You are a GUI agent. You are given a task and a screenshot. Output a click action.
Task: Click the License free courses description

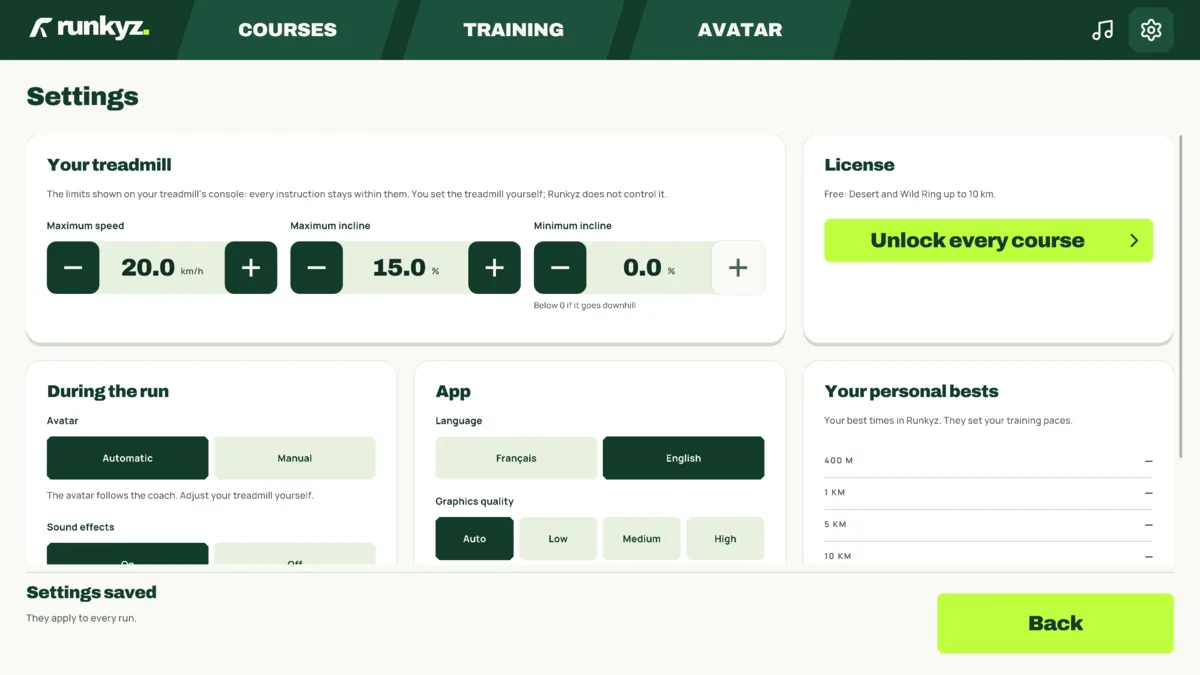tap(910, 194)
